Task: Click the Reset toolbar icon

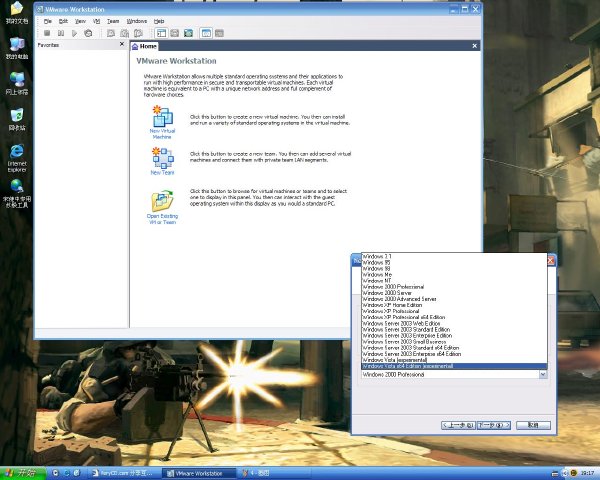Action: tap(88, 33)
